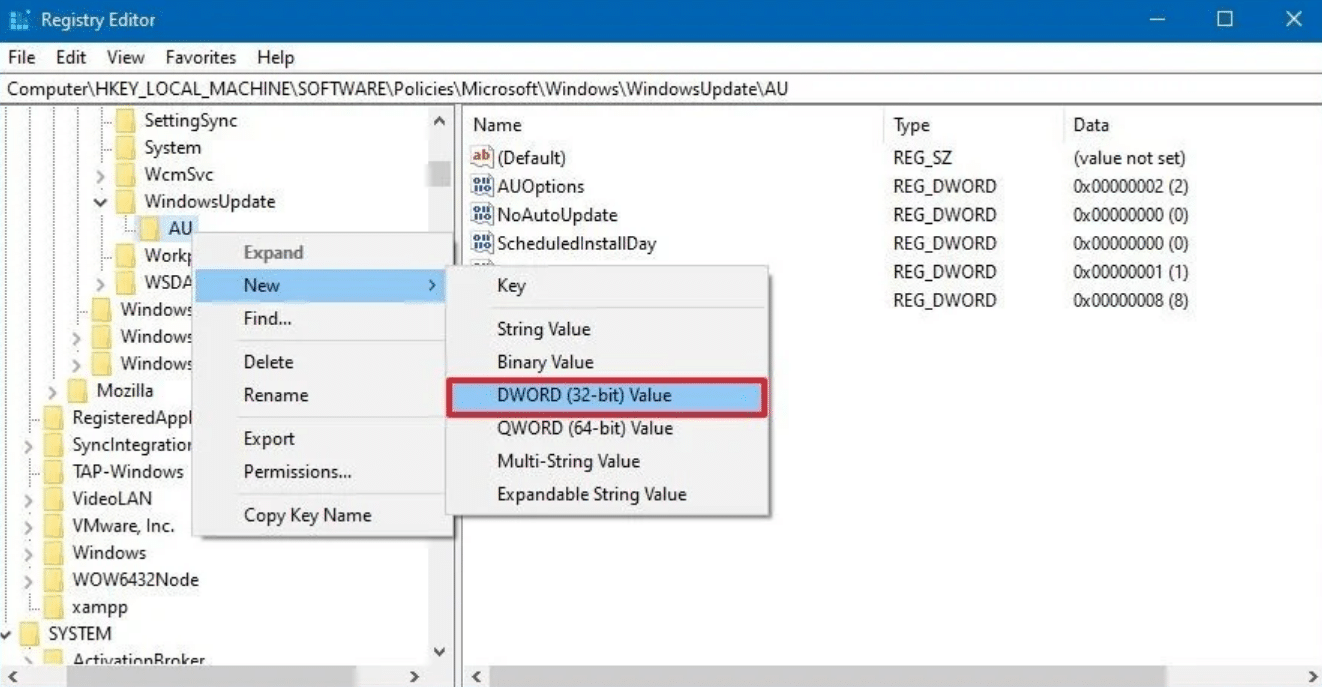Click the ScheduledInstallDay DWORD value icon

[483, 243]
